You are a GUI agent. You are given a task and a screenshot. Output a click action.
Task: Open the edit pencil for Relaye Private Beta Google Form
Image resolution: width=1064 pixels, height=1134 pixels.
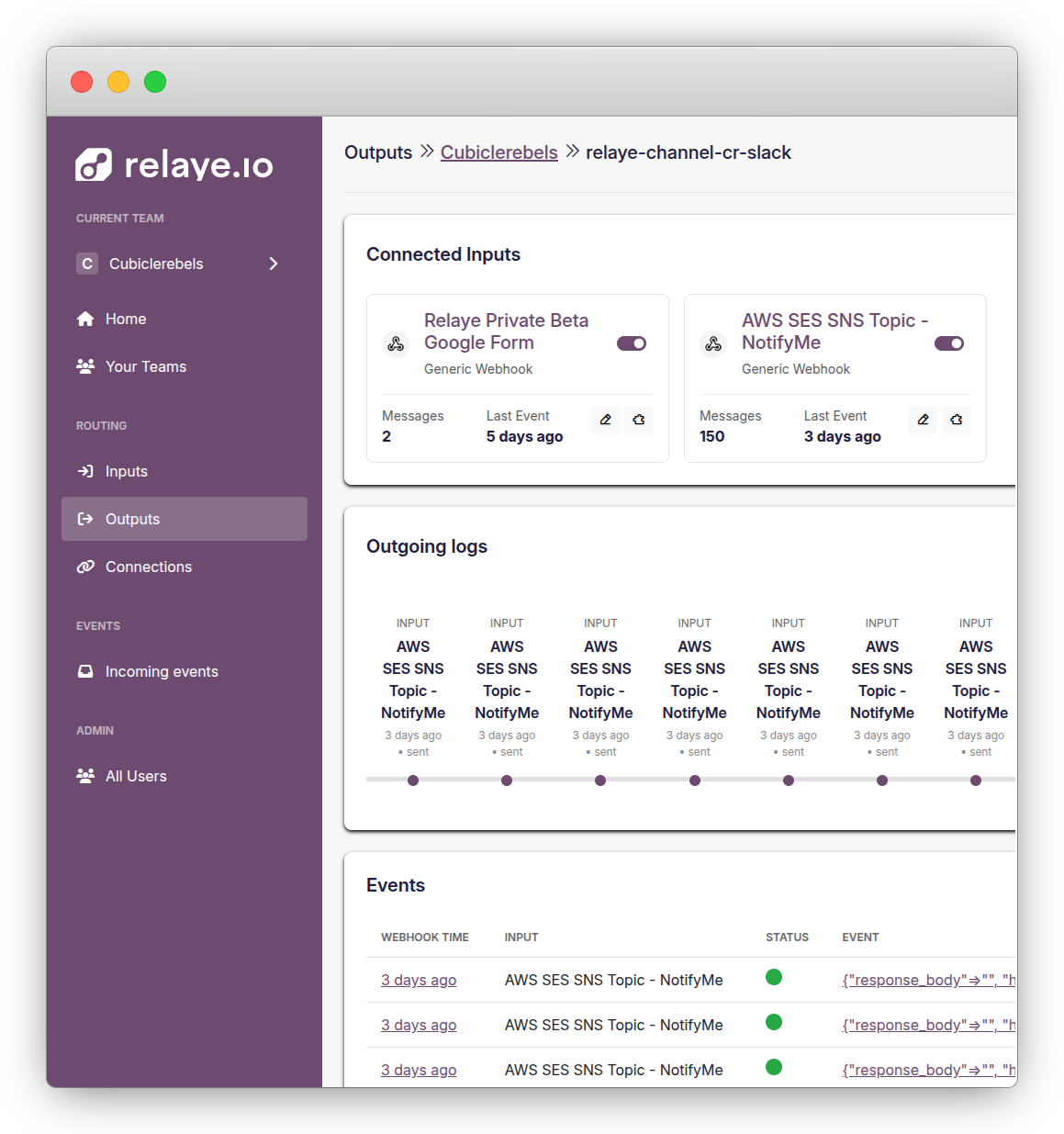click(x=605, y=420)
